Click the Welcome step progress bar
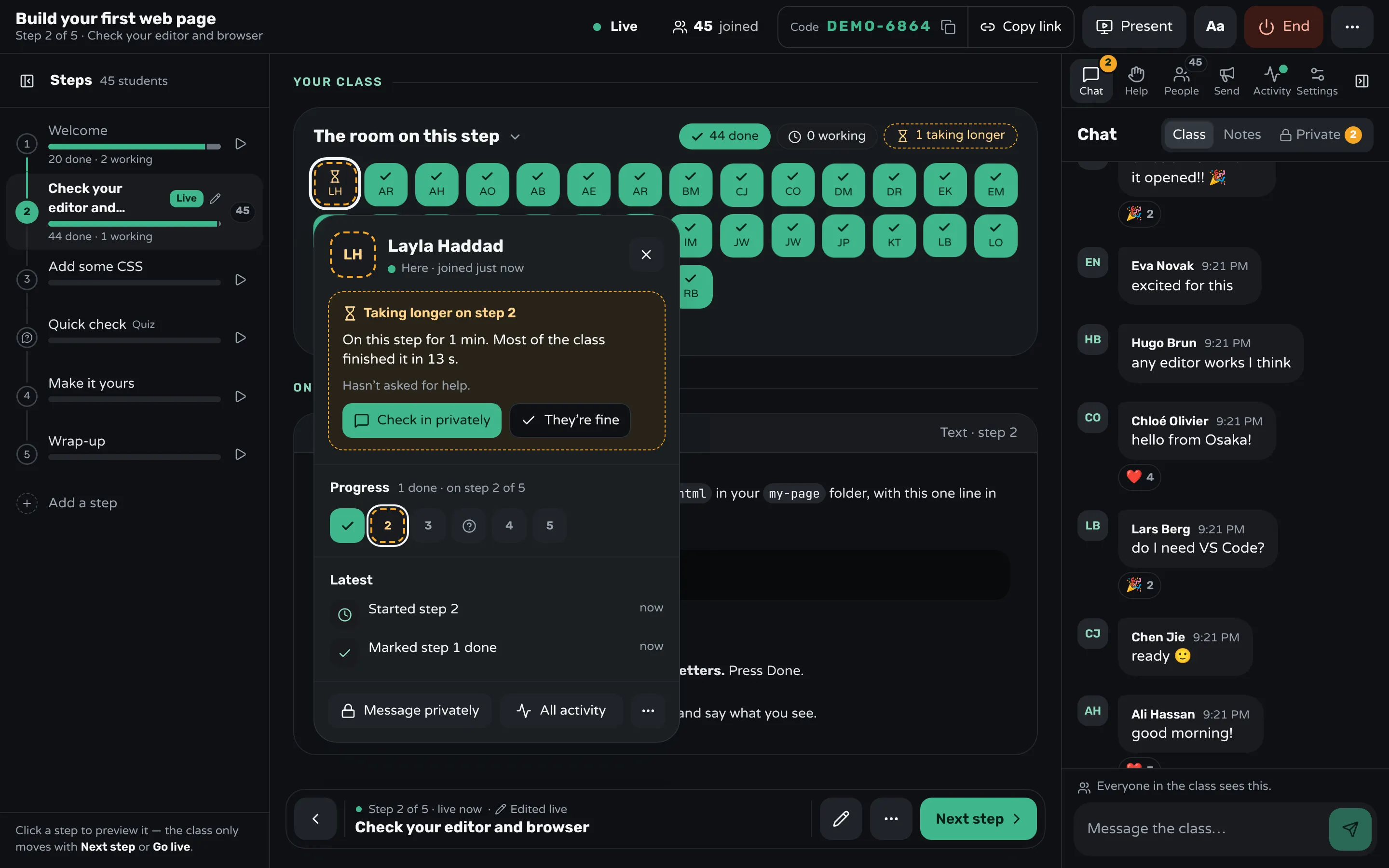The image size is (1389, 868). tap(134, 147)
